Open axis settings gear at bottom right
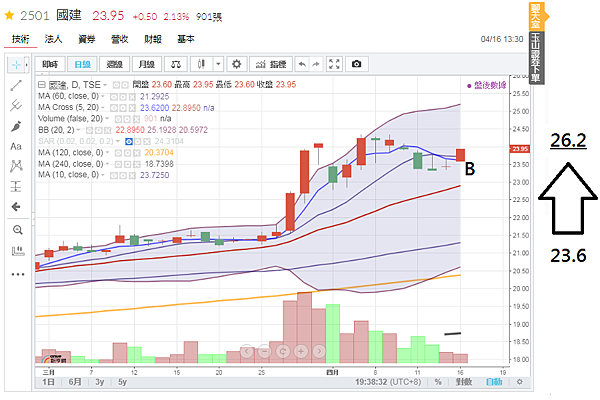The height and width of the screenshot is (400, 600). point(519,382)
